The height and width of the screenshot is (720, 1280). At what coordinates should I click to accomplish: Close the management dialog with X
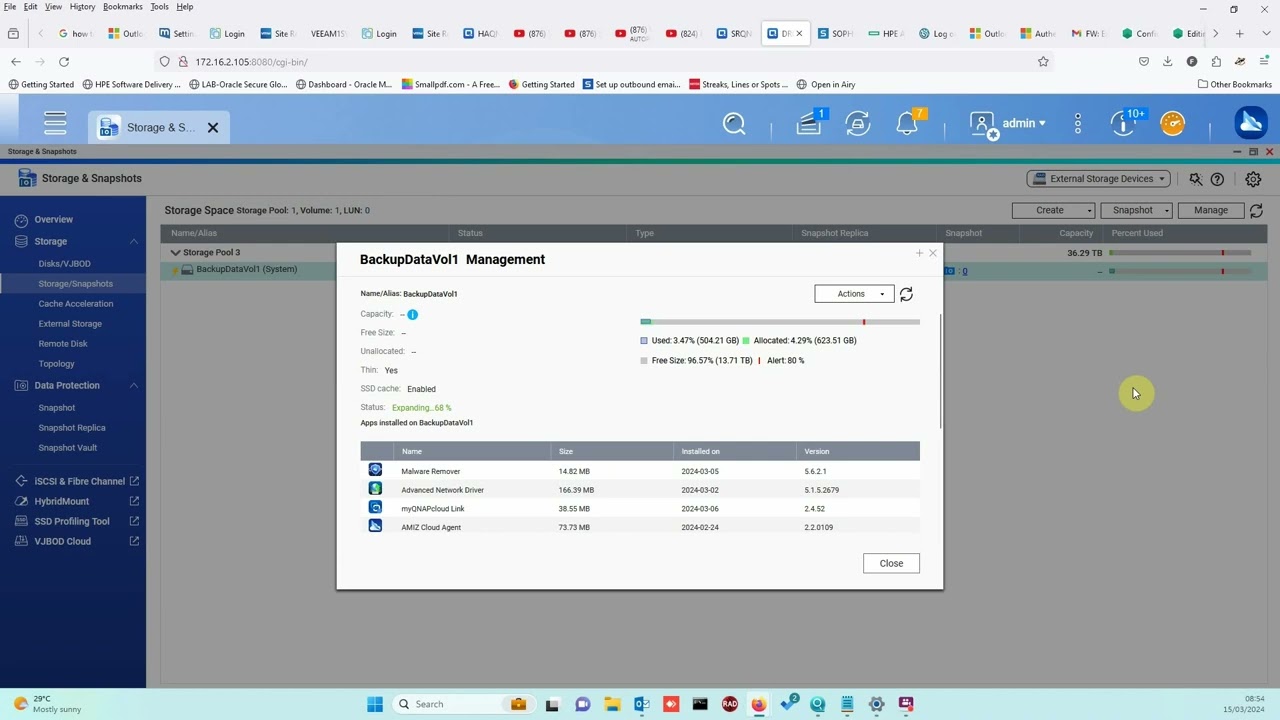click(933, 253)
